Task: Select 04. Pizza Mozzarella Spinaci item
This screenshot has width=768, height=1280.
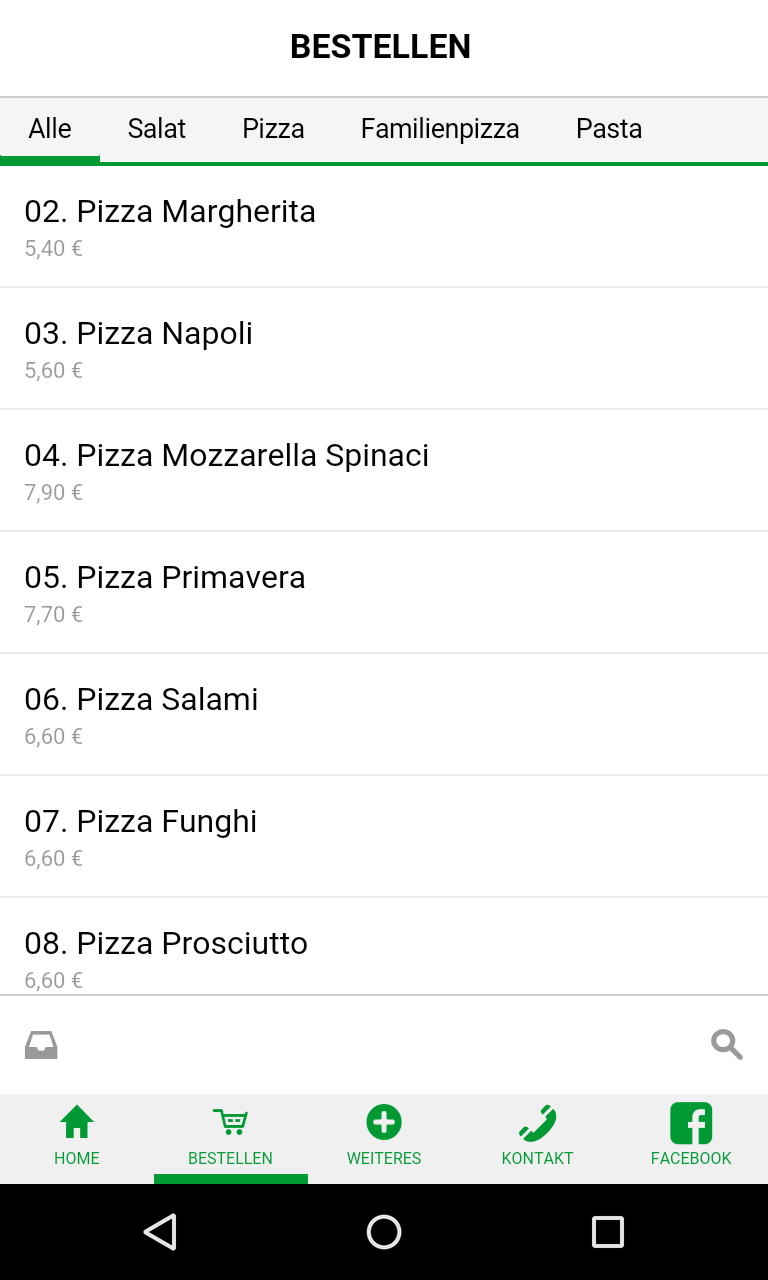Action: pyautogui.click(x=384, y=471)
